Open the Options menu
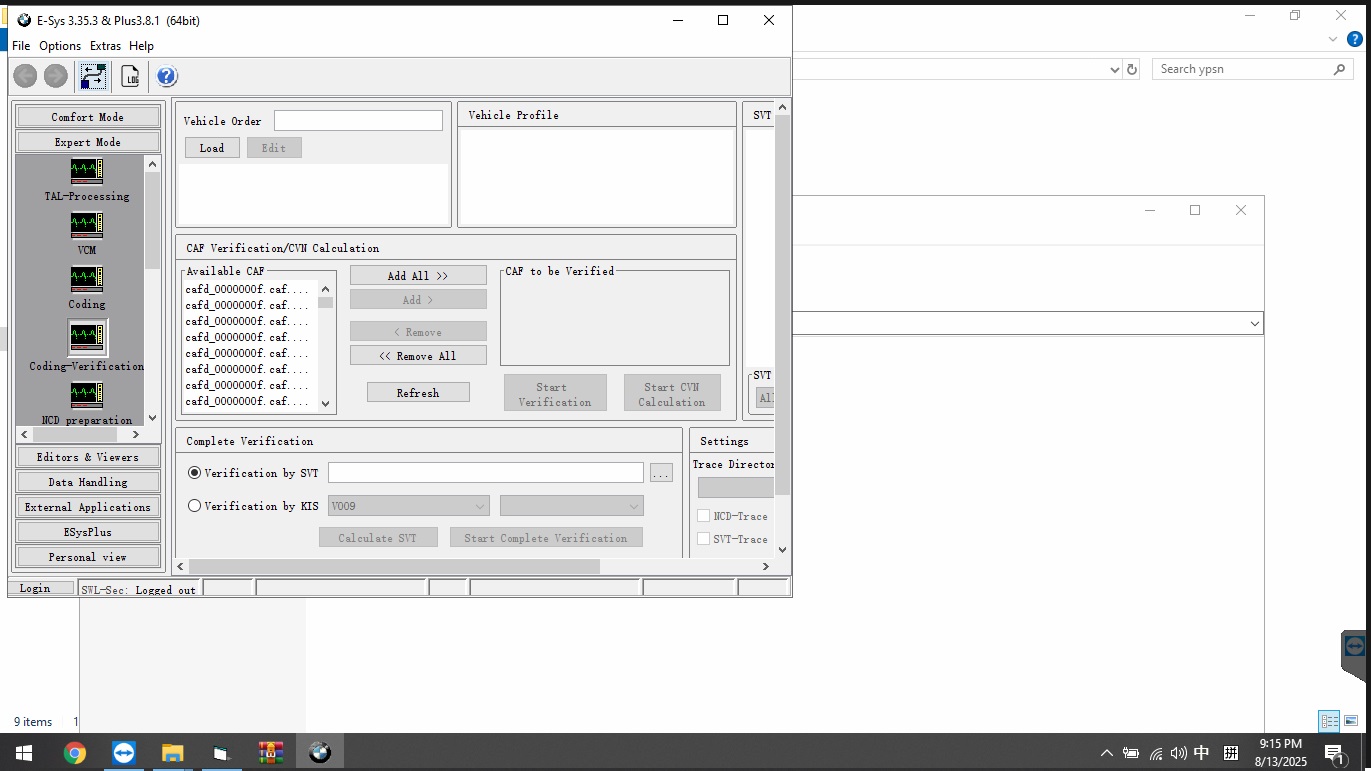The image size is (1371, 771). [x=60, y=46]
